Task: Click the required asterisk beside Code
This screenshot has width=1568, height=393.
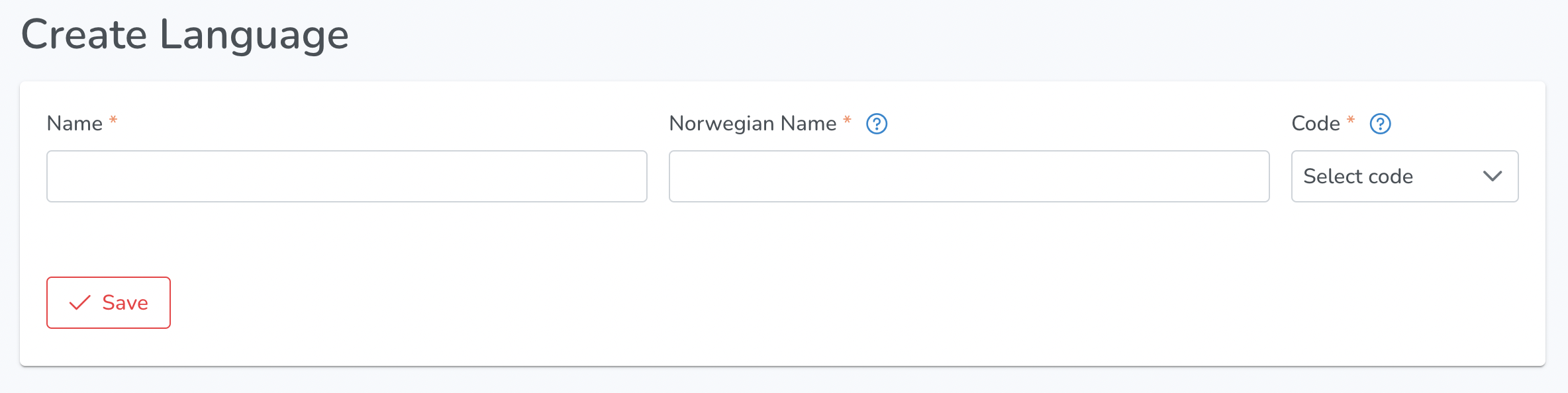Action: (x=1351, y=120)
